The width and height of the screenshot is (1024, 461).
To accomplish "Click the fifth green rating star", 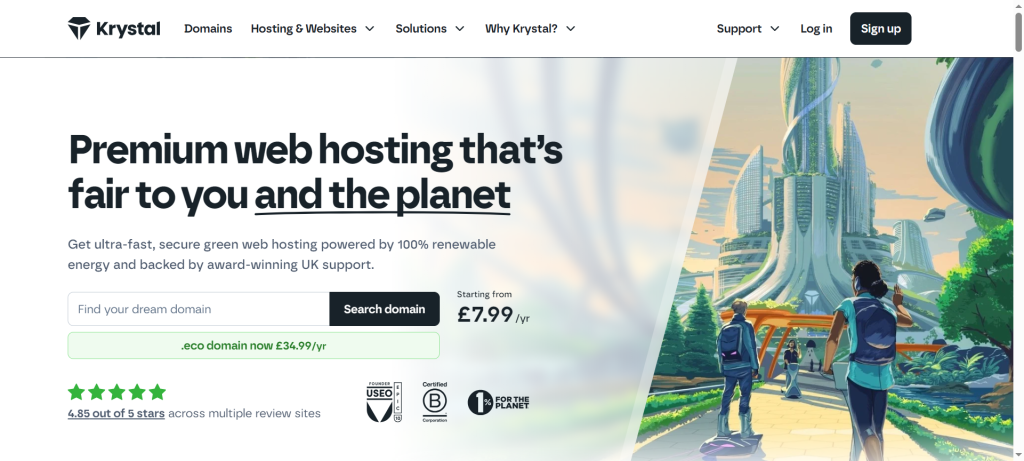I will click(x=157, y=392).
